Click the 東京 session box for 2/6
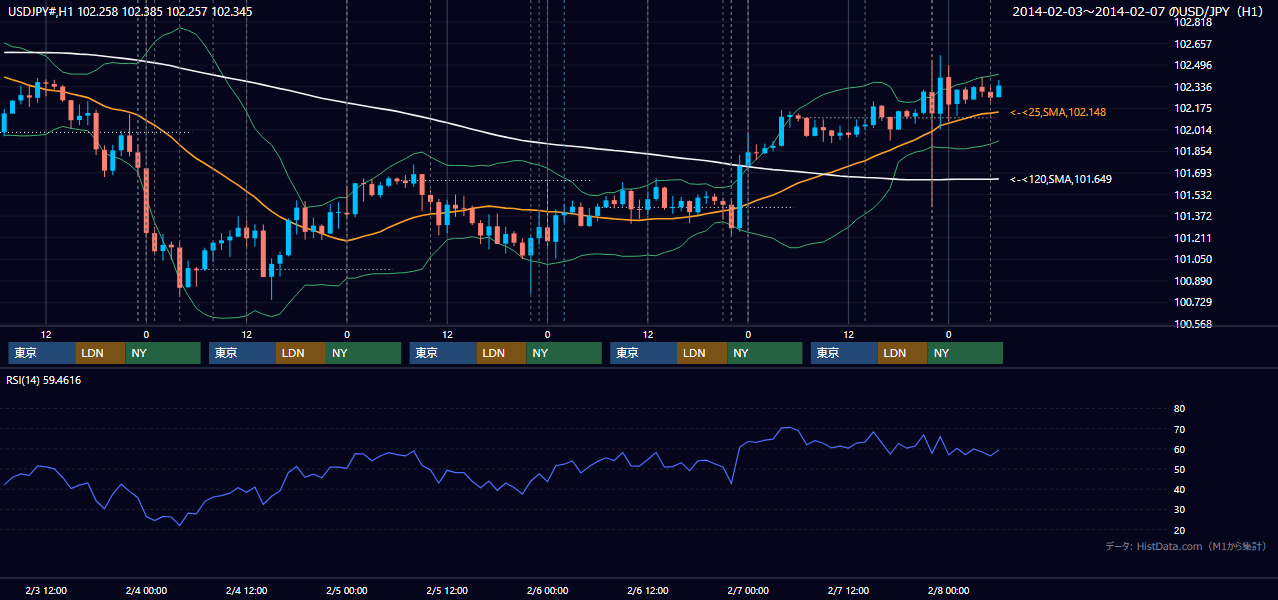 click(643, 353)
